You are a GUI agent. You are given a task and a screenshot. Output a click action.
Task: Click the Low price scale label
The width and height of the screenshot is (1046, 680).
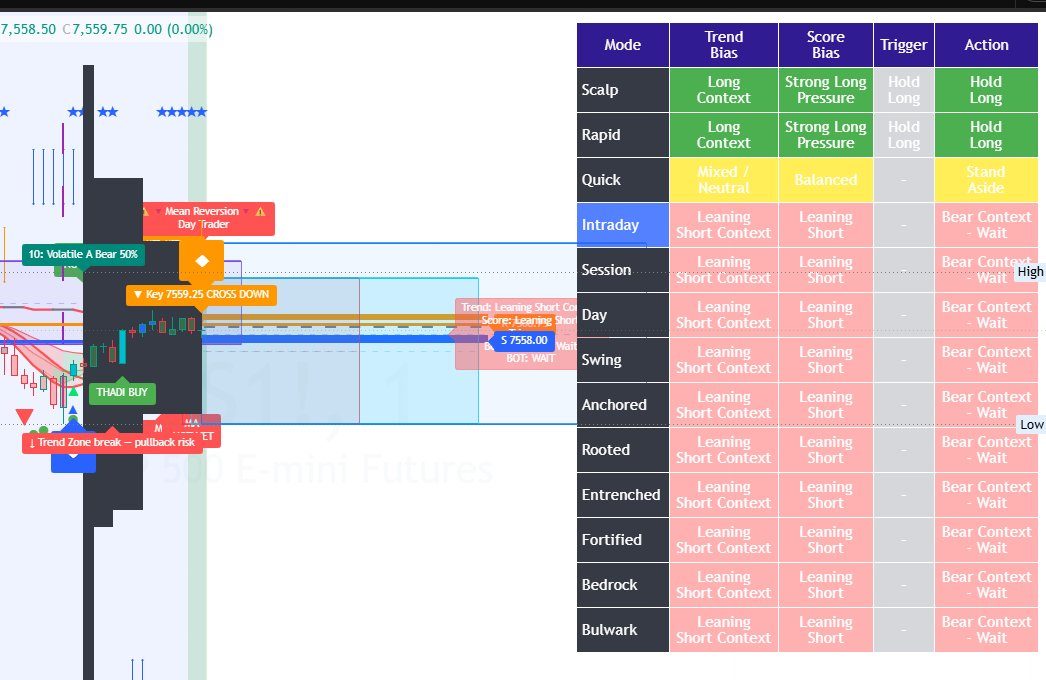click(1031, 424)
